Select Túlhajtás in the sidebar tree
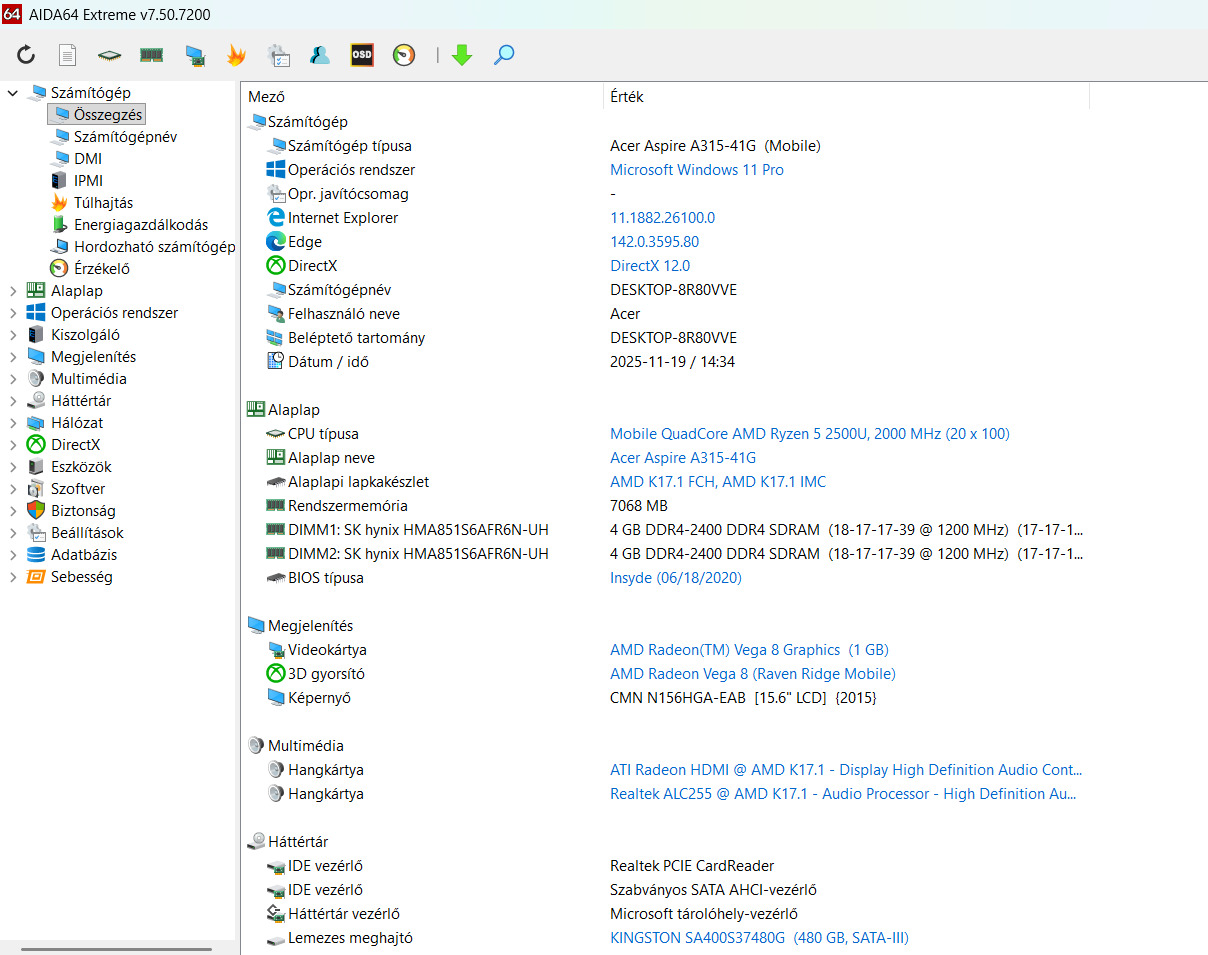The width and height of the screenshot is (1208, 955). (103, 203)
